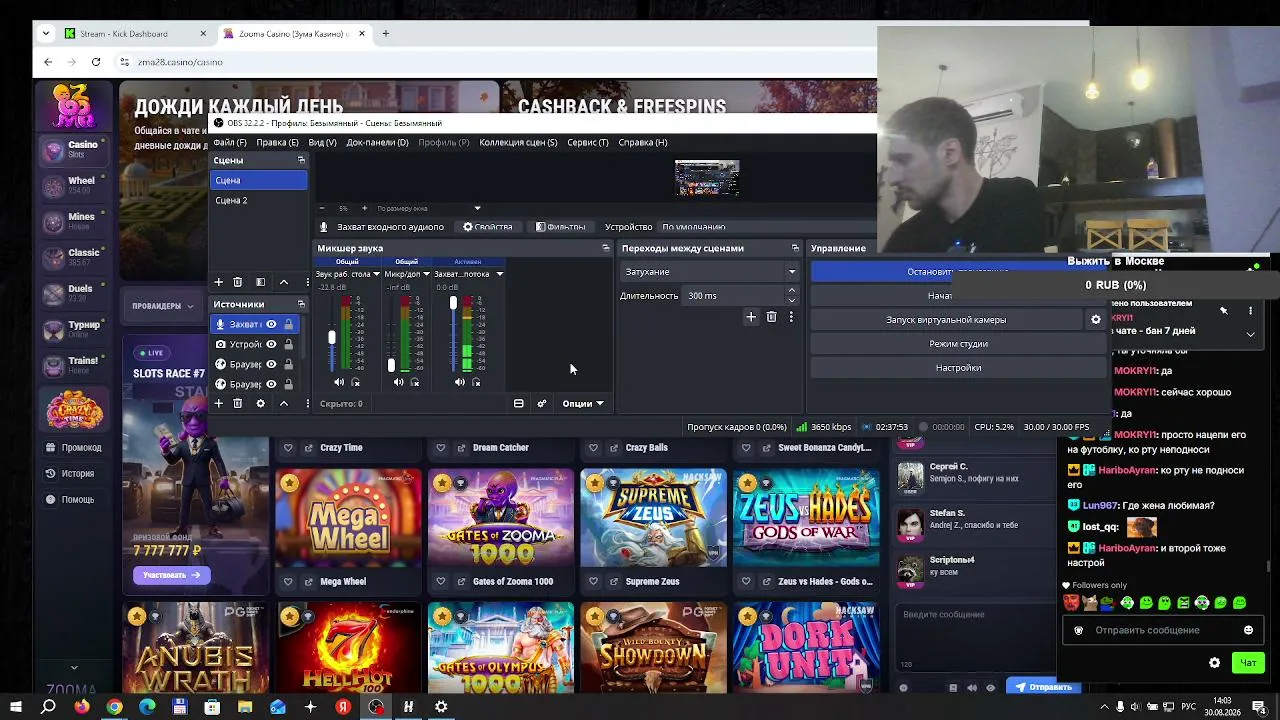
Task: Open the Правка (E) menu in OBS
Action: pyautogui.click(x=277, y=142)
